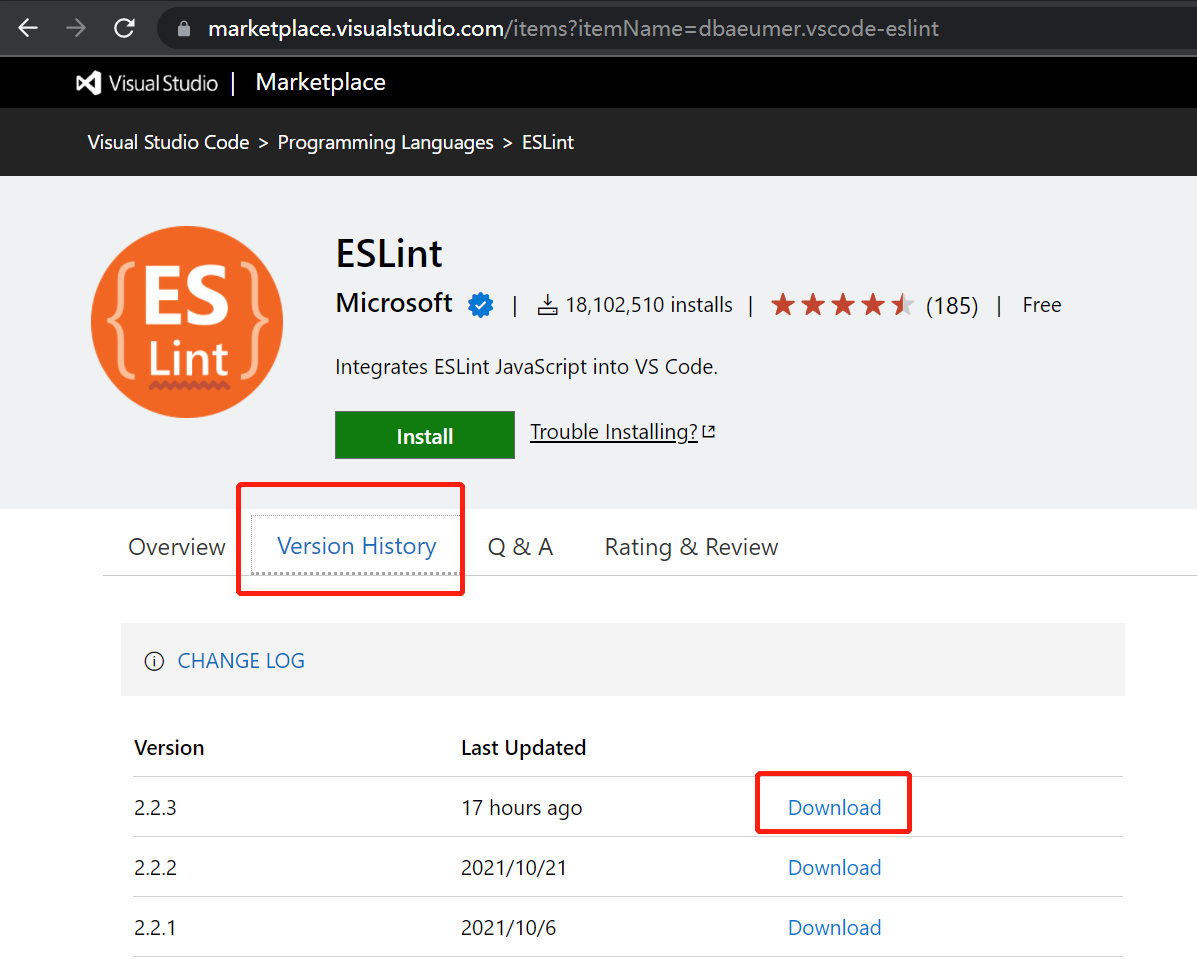This screenshot has height=963, width=1197.
Task: Click the installs download icon next to install count
Action: tap(548, 304)
